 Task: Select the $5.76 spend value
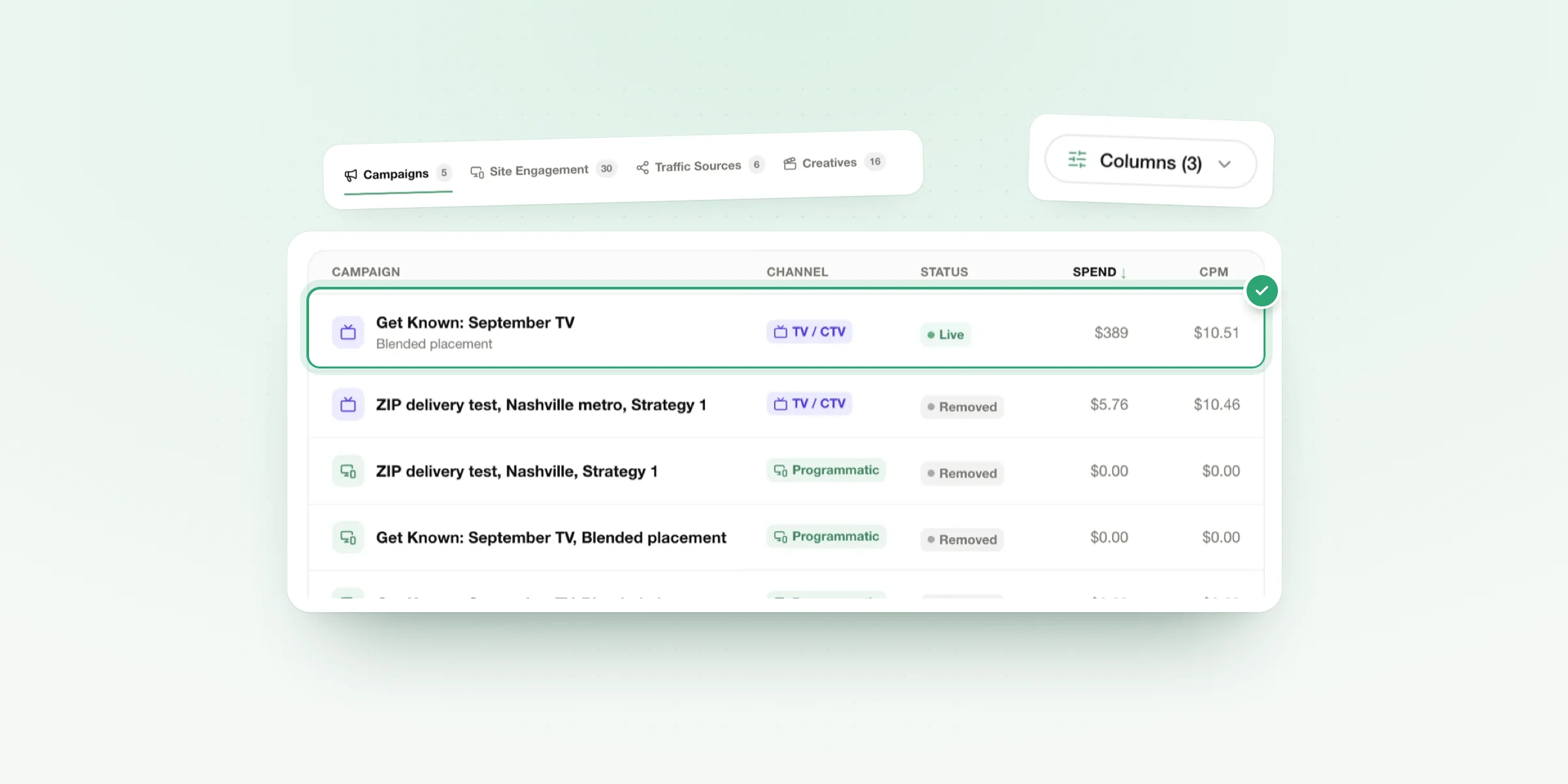click(x=1109, y=404)
